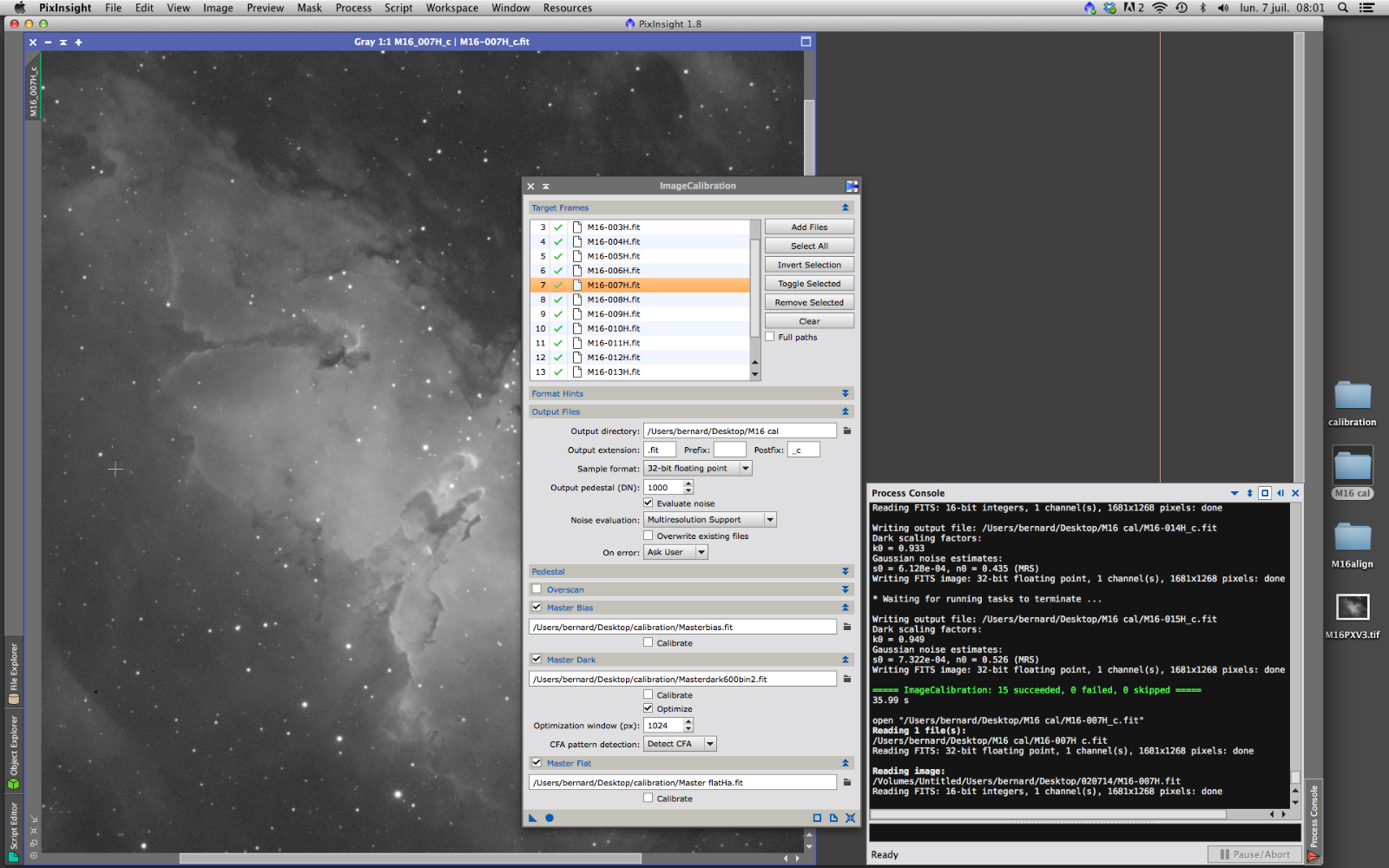1389x868 pixels.
Task: Click the Reset icon in ImageCalibration footer
Action: click(850, 818)
